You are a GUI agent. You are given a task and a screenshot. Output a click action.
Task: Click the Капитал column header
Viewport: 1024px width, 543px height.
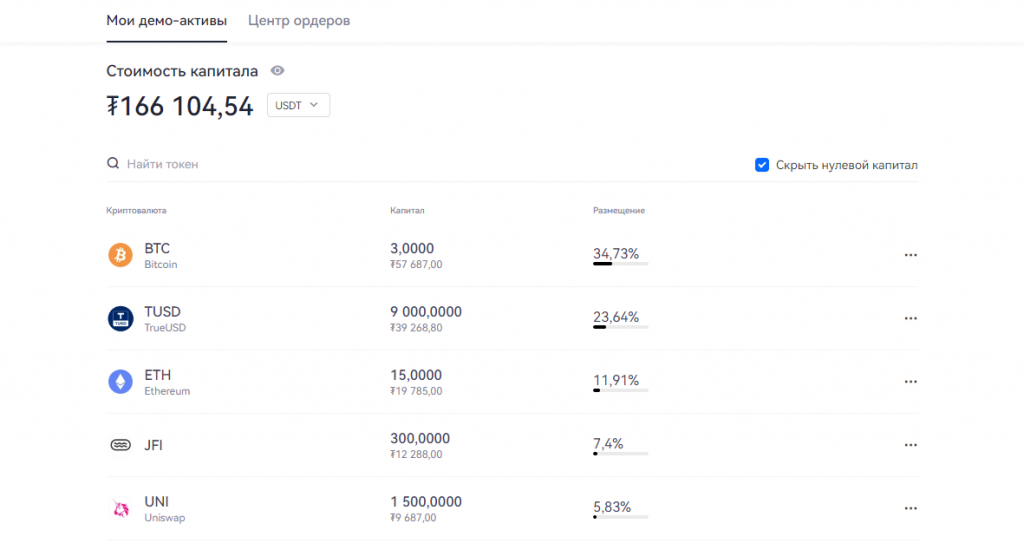pyautogui.click(x=407, y=210)
